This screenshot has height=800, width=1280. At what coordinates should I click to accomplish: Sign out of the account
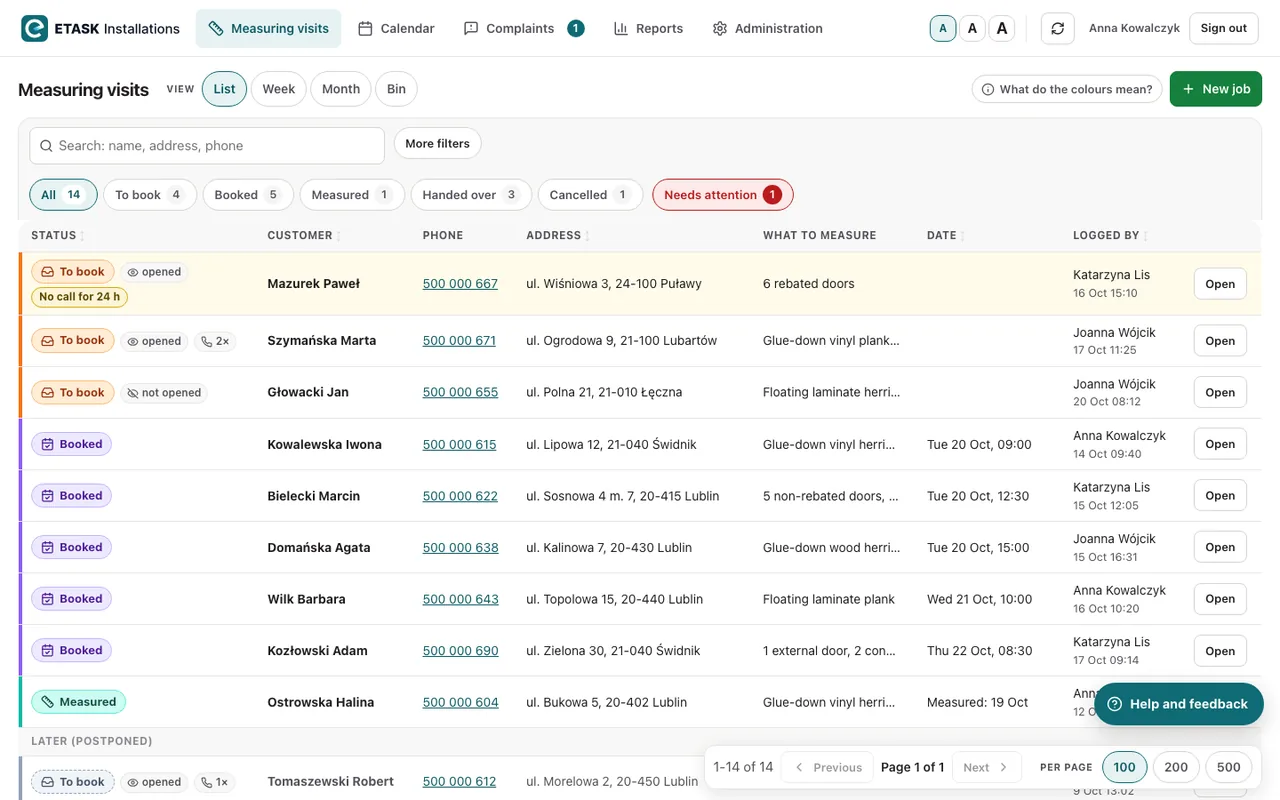pos(1224,28)
